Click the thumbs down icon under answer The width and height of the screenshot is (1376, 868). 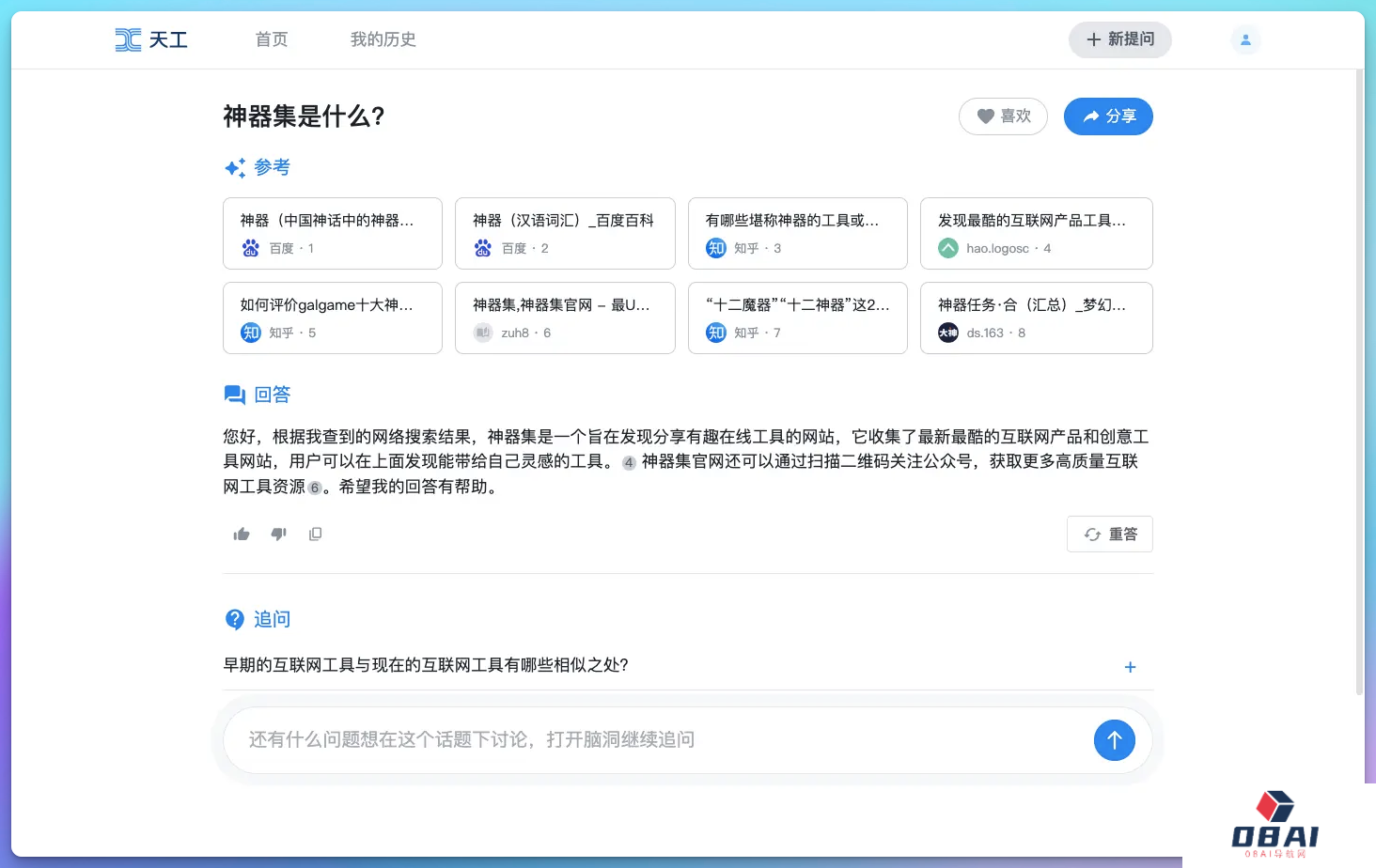click(278, 535)
